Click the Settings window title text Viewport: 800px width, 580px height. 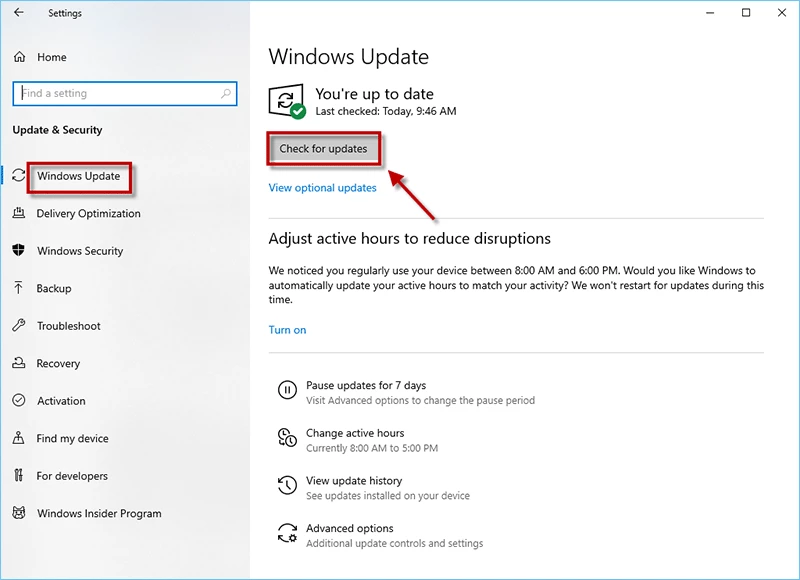point(65,13)
